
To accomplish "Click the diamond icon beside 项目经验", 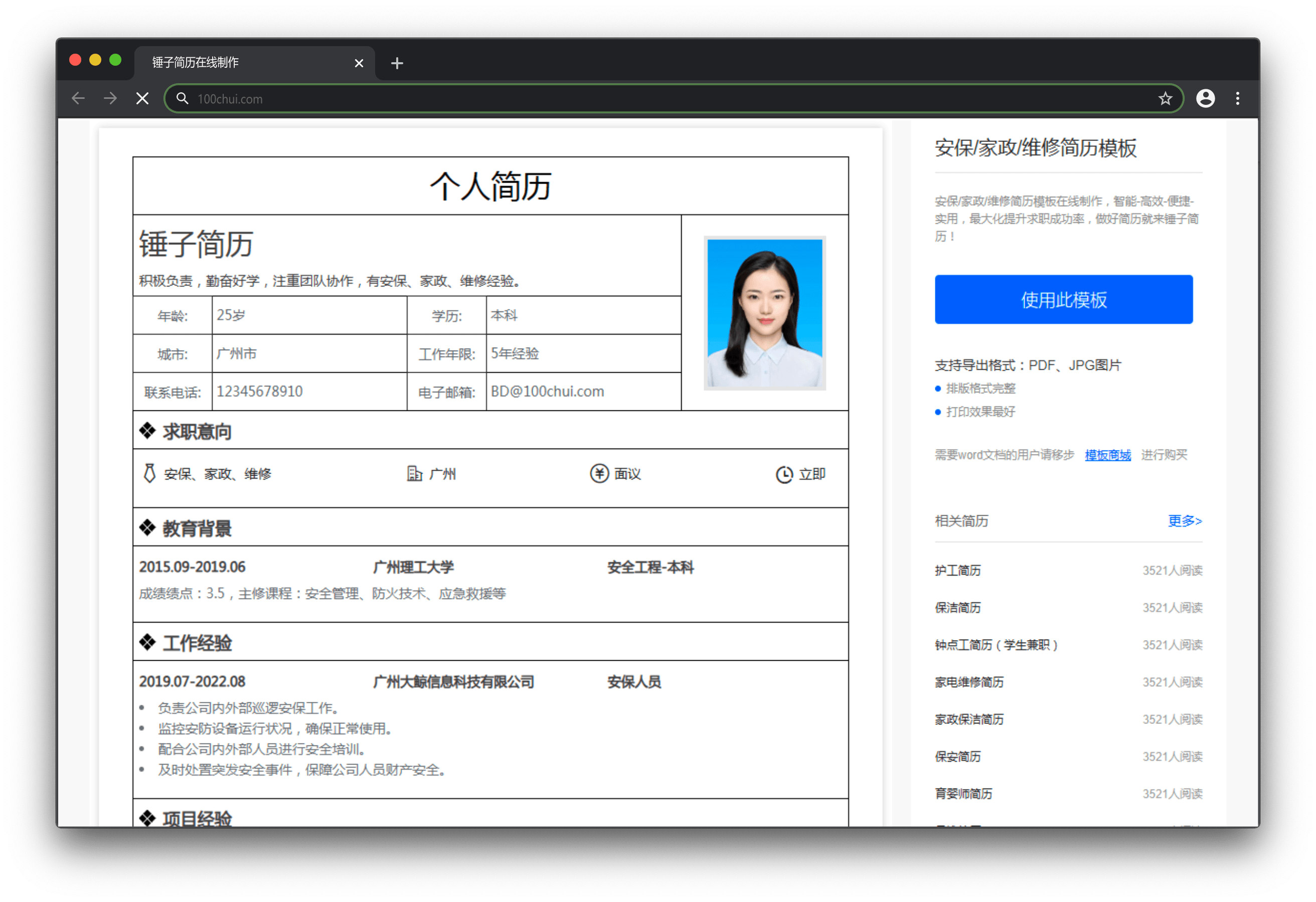I will pos(147,818).
